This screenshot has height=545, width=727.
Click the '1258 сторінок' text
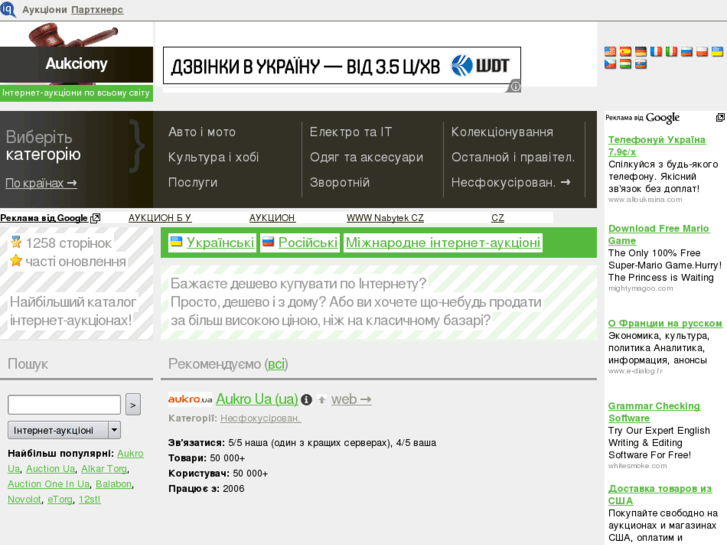(x=69, y=243)
